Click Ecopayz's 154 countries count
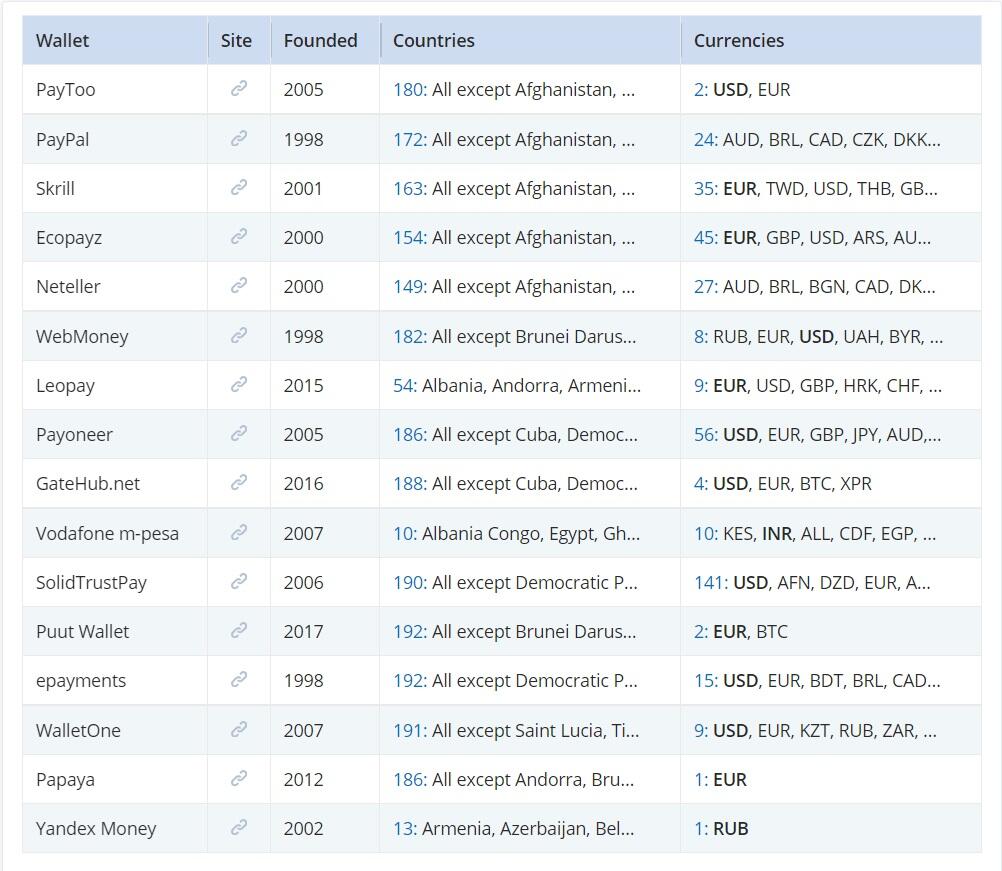1002x871 pixels. [x=410, y=238]
